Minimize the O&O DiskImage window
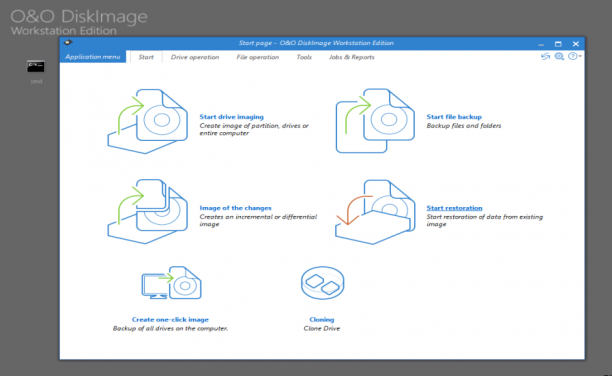The width and height of the screenshot is (612, 376). coord(541,44)
